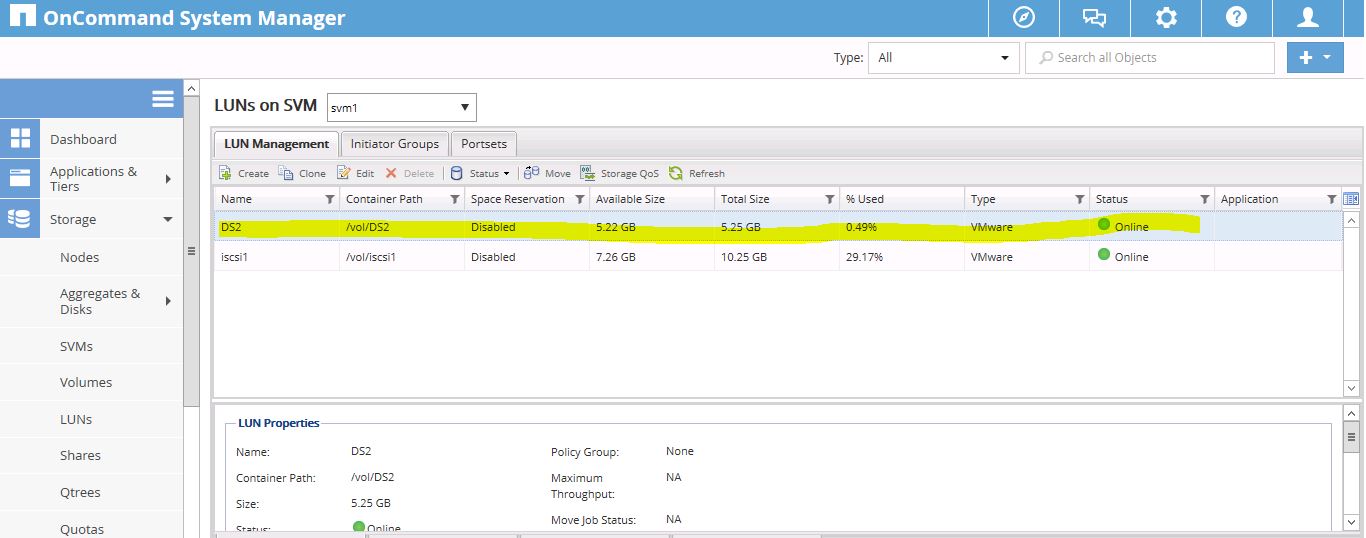The width and height of the screenshot is (1366, 538).
Task: Open the compass navigation icon in header
Action: pos(1023,18)
